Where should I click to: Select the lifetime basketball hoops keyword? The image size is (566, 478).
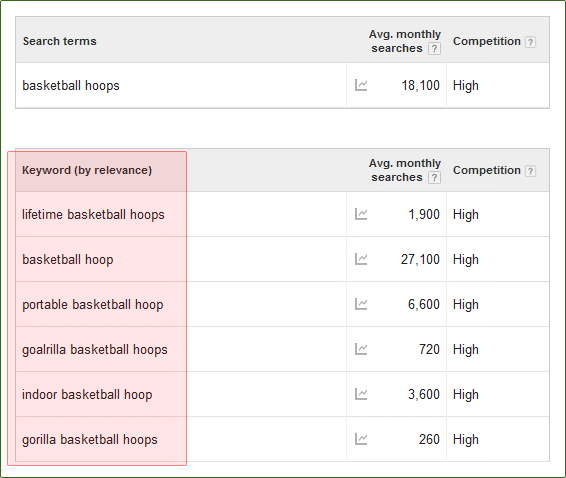tap(93, 214)
